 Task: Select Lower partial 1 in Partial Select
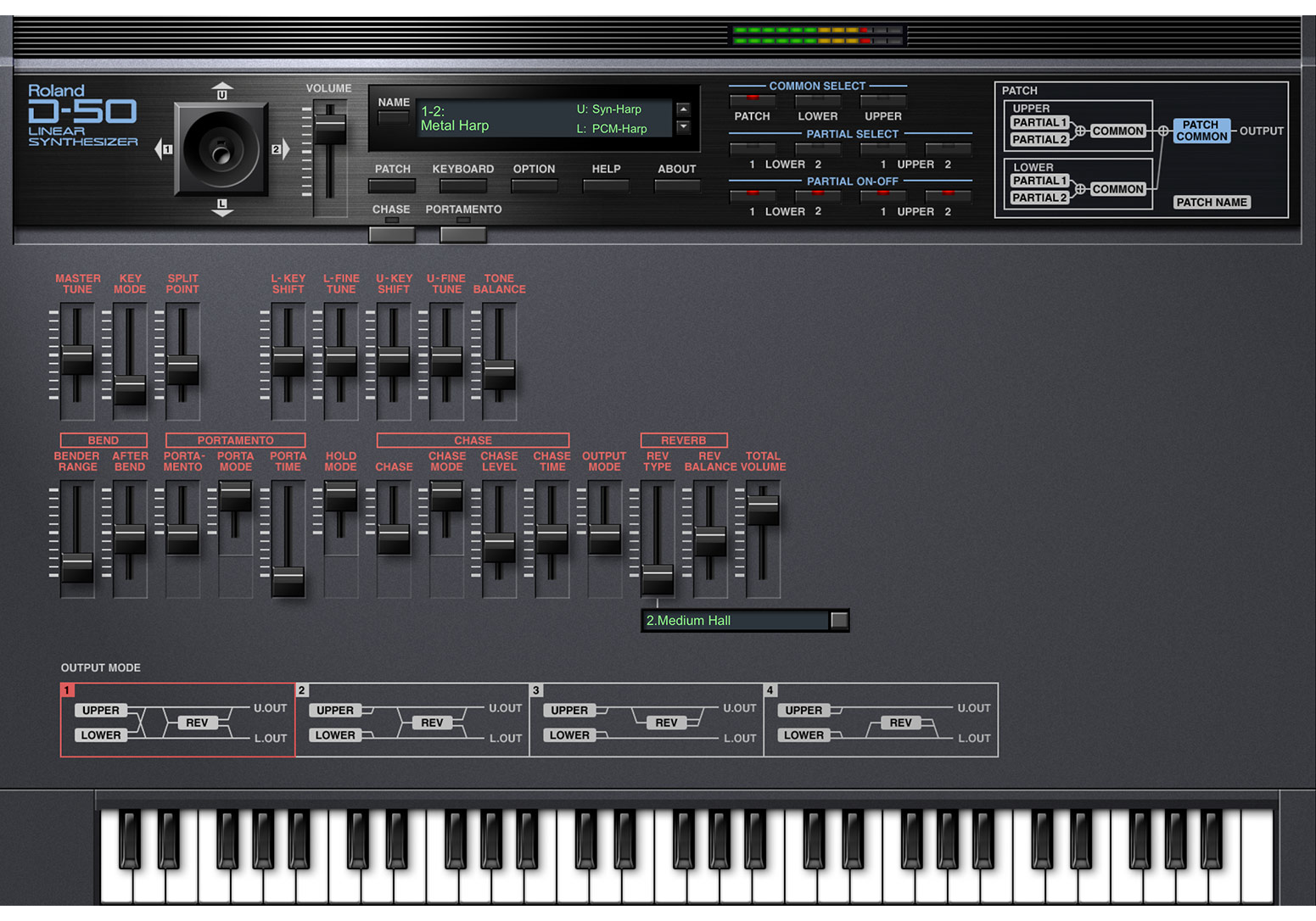(753, 149)
